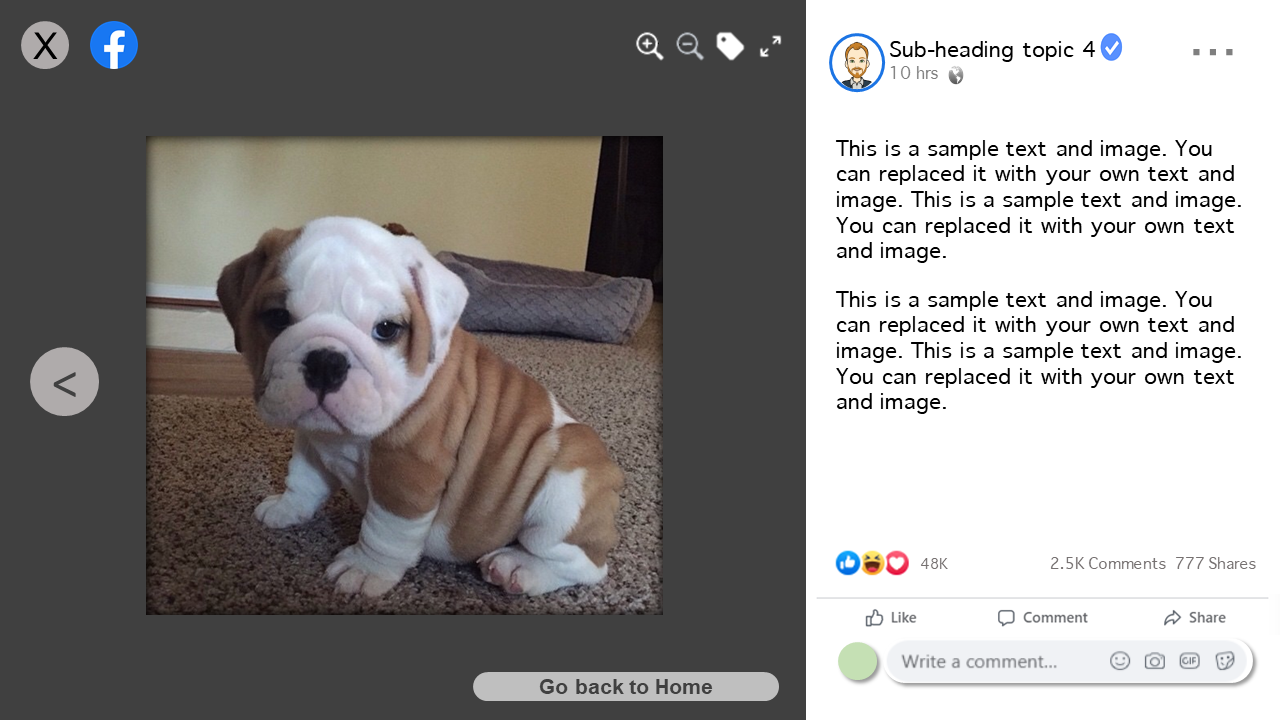Add a GIF to the comment

click(1189, 661)
